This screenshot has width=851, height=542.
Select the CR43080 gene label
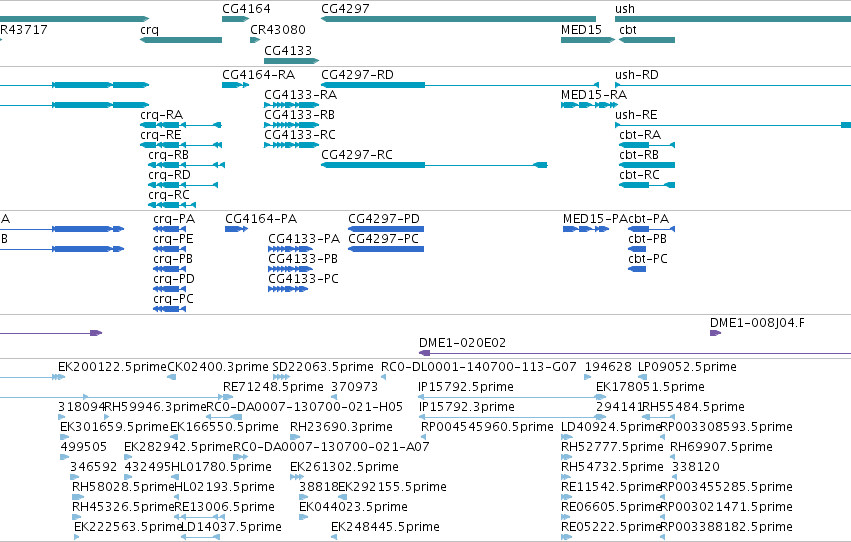coord(277,30)
